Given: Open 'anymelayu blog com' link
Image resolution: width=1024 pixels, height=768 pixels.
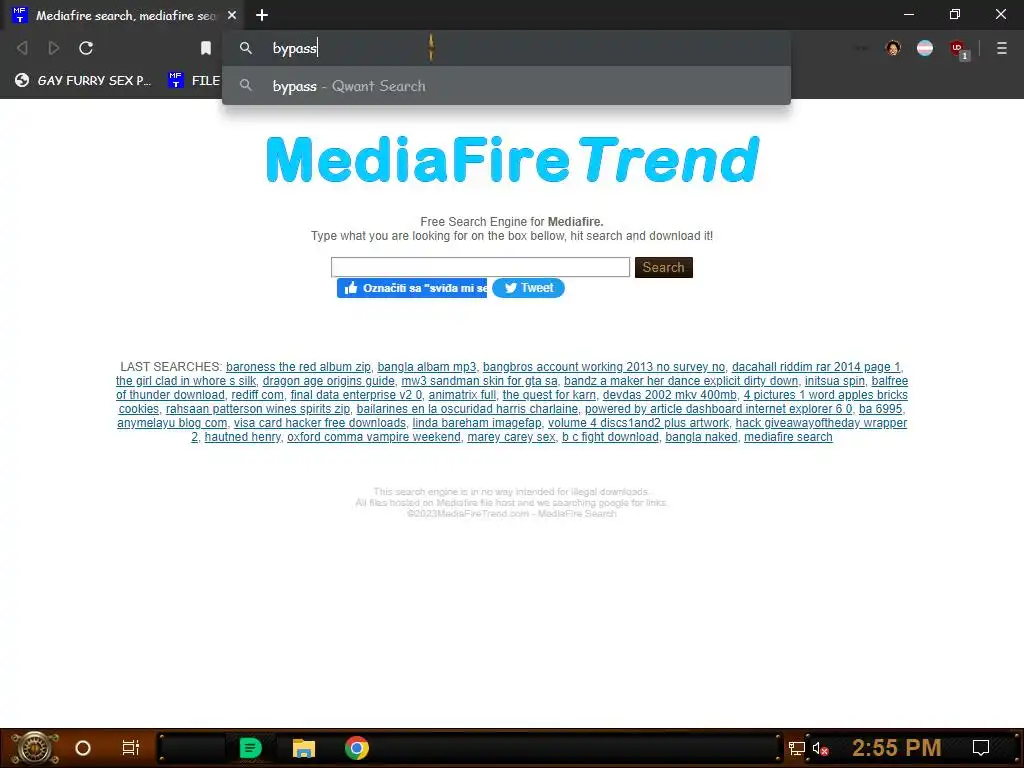Looking at the screenshot, I should pos(172,423).
